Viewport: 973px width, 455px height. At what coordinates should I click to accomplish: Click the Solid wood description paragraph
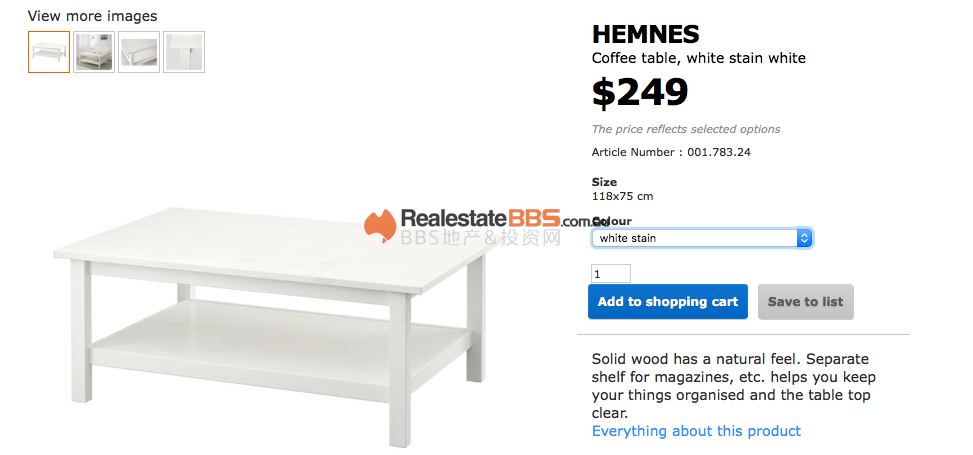pos(733,385)
